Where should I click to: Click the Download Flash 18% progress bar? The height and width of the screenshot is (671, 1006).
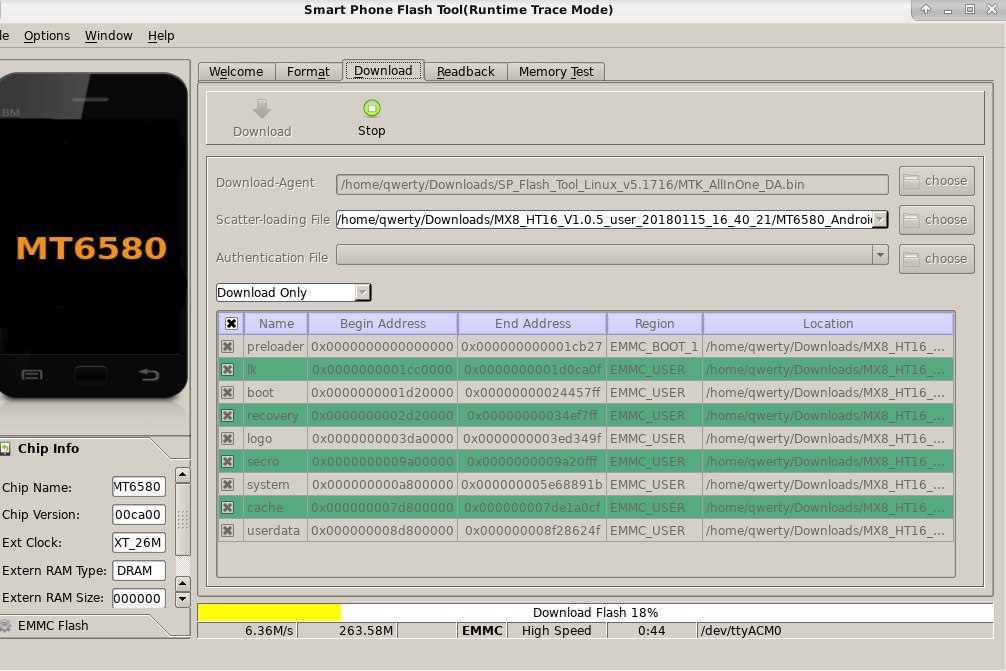595,613
